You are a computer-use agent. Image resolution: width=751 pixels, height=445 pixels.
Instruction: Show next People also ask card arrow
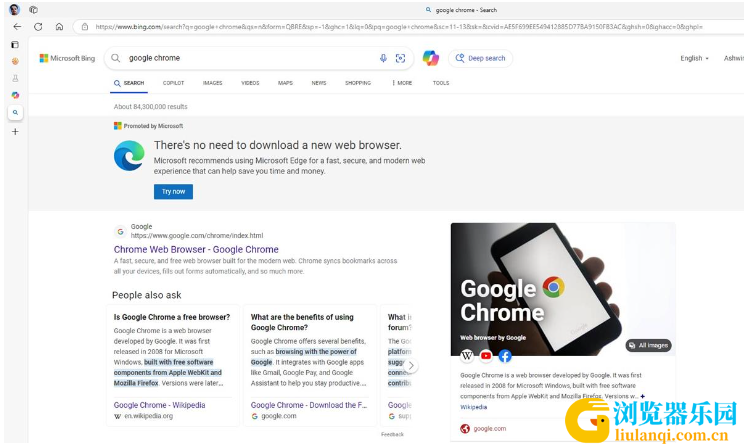tap(410, 365)
